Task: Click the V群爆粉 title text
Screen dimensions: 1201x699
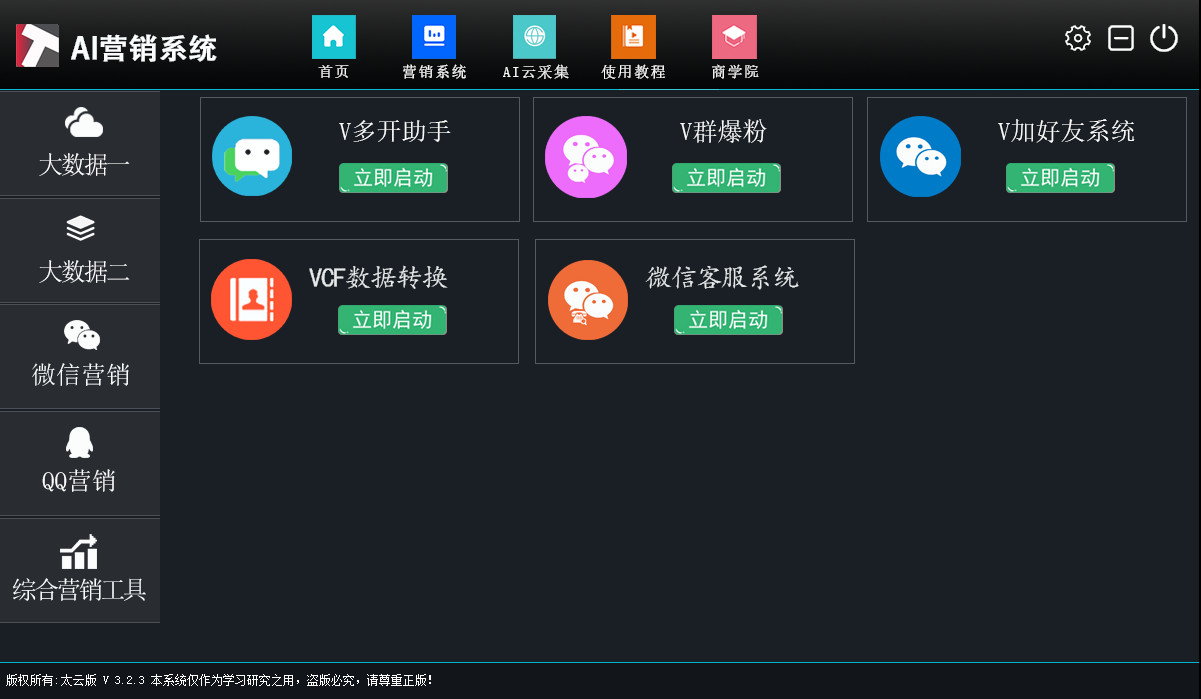Action: pyautogui.click(x=724, y=131)
